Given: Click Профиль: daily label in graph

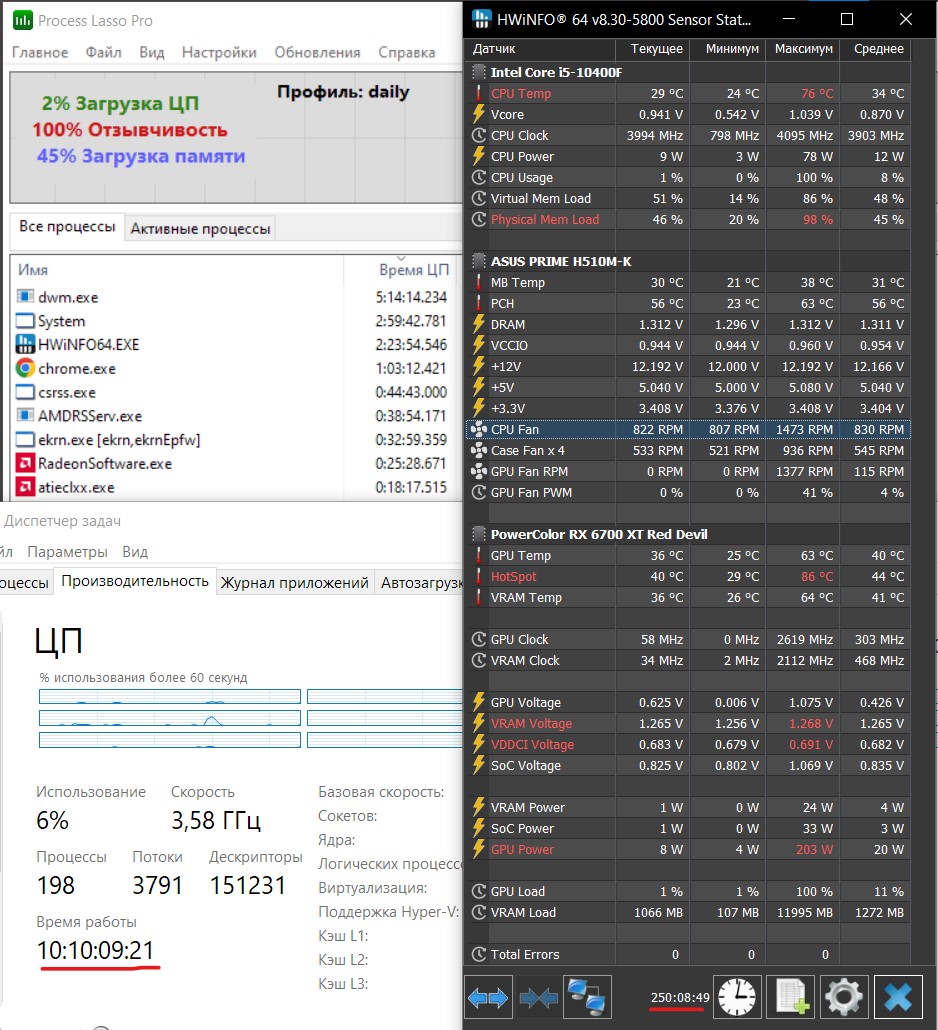Looking at the screenshot, I should (343, 92).
